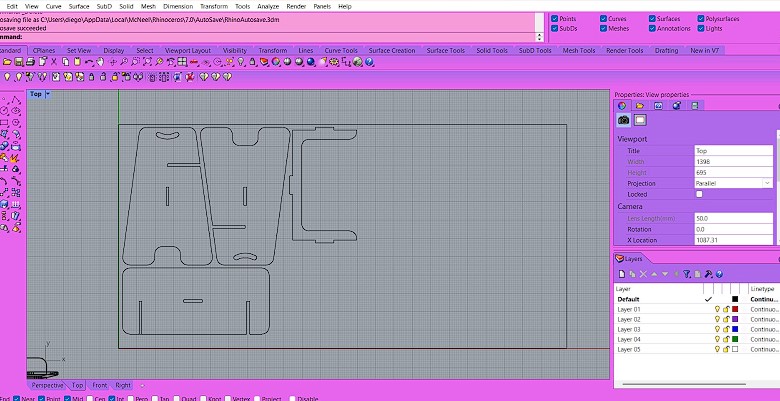Click Layer 02 purple color swatch
Image resolution: width=780 pixels, height=401 pixels.
click(x=736, y=319)
